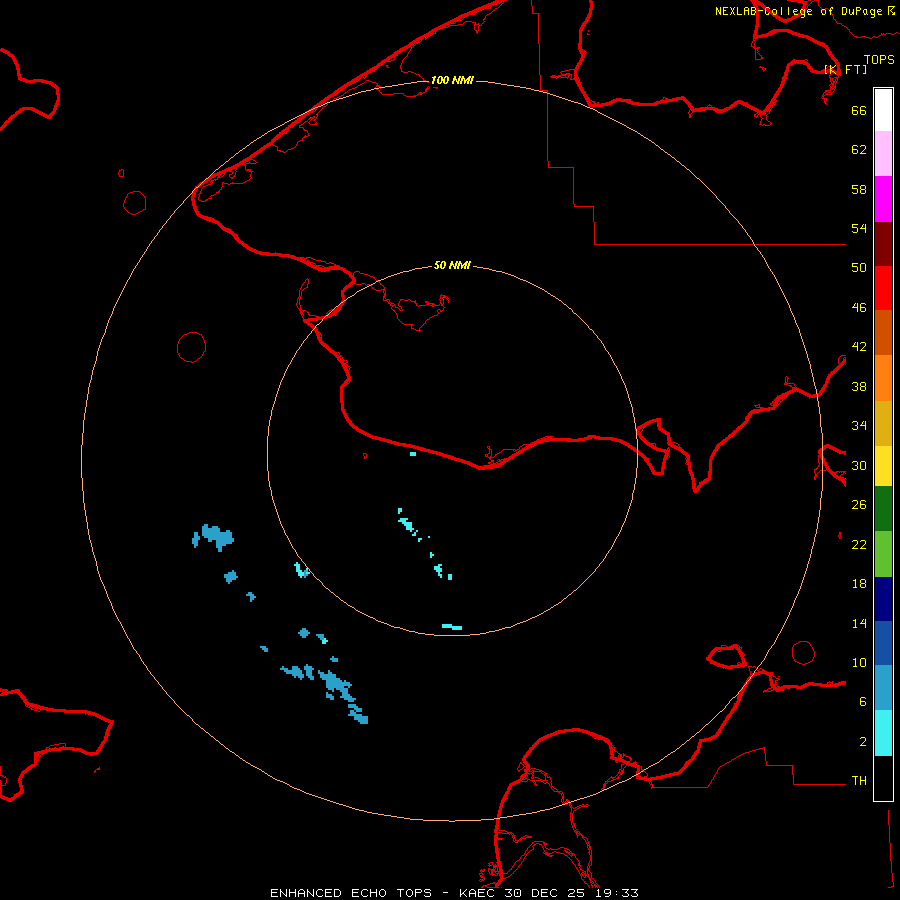The image size is (900, 900).
Task: Click the legend value 62
Action: point(859,150)
